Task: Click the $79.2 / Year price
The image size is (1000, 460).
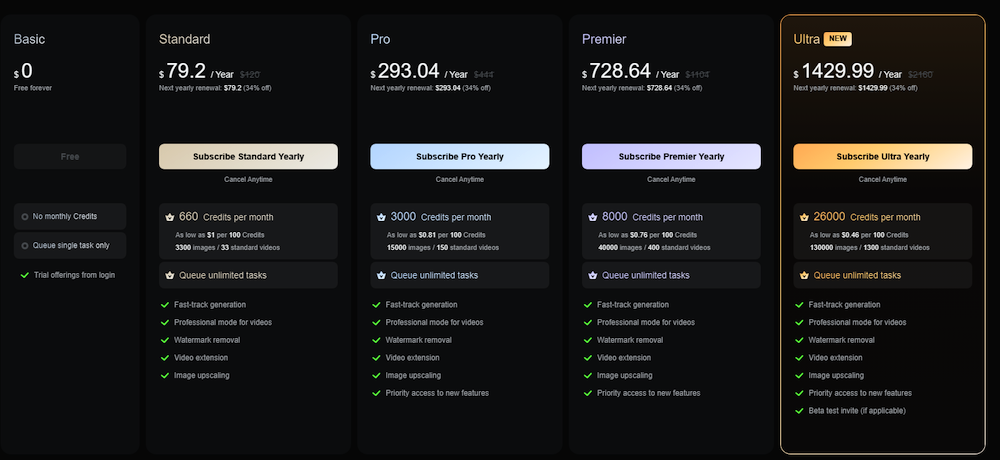Action: pos(196,71)
